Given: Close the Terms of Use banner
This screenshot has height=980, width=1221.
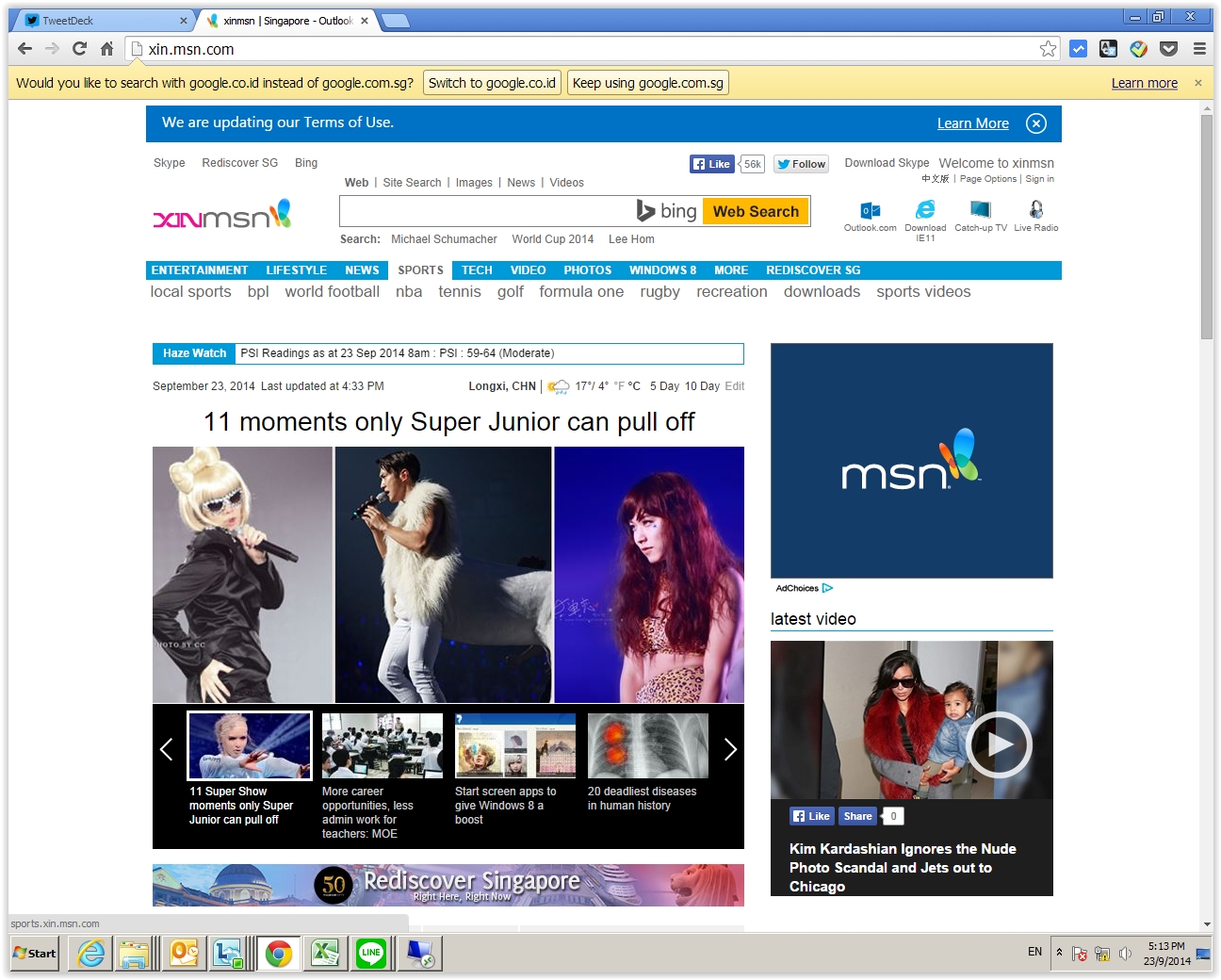Looking at the screenshot, I should pos(1036,123).
